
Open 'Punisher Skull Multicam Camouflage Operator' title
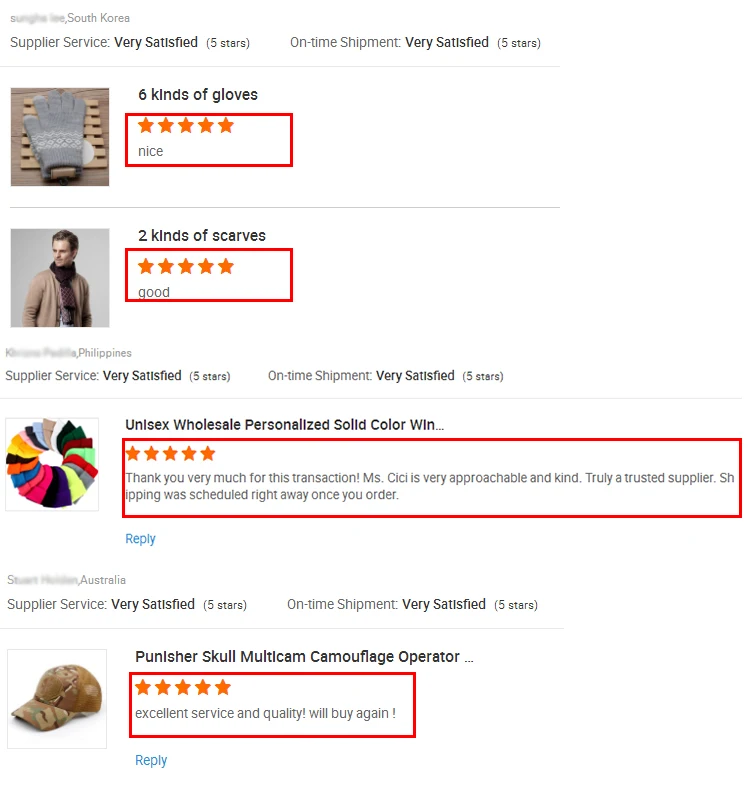304,657
